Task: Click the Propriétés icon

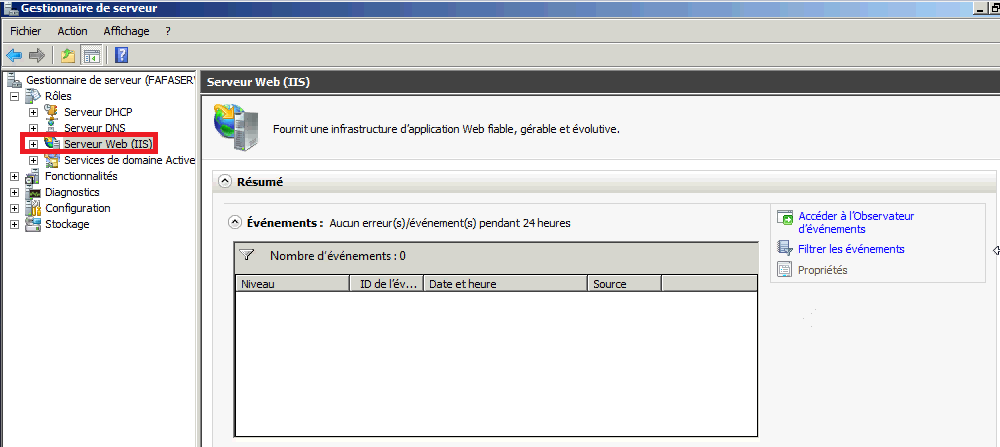Action: pos(784,270)
